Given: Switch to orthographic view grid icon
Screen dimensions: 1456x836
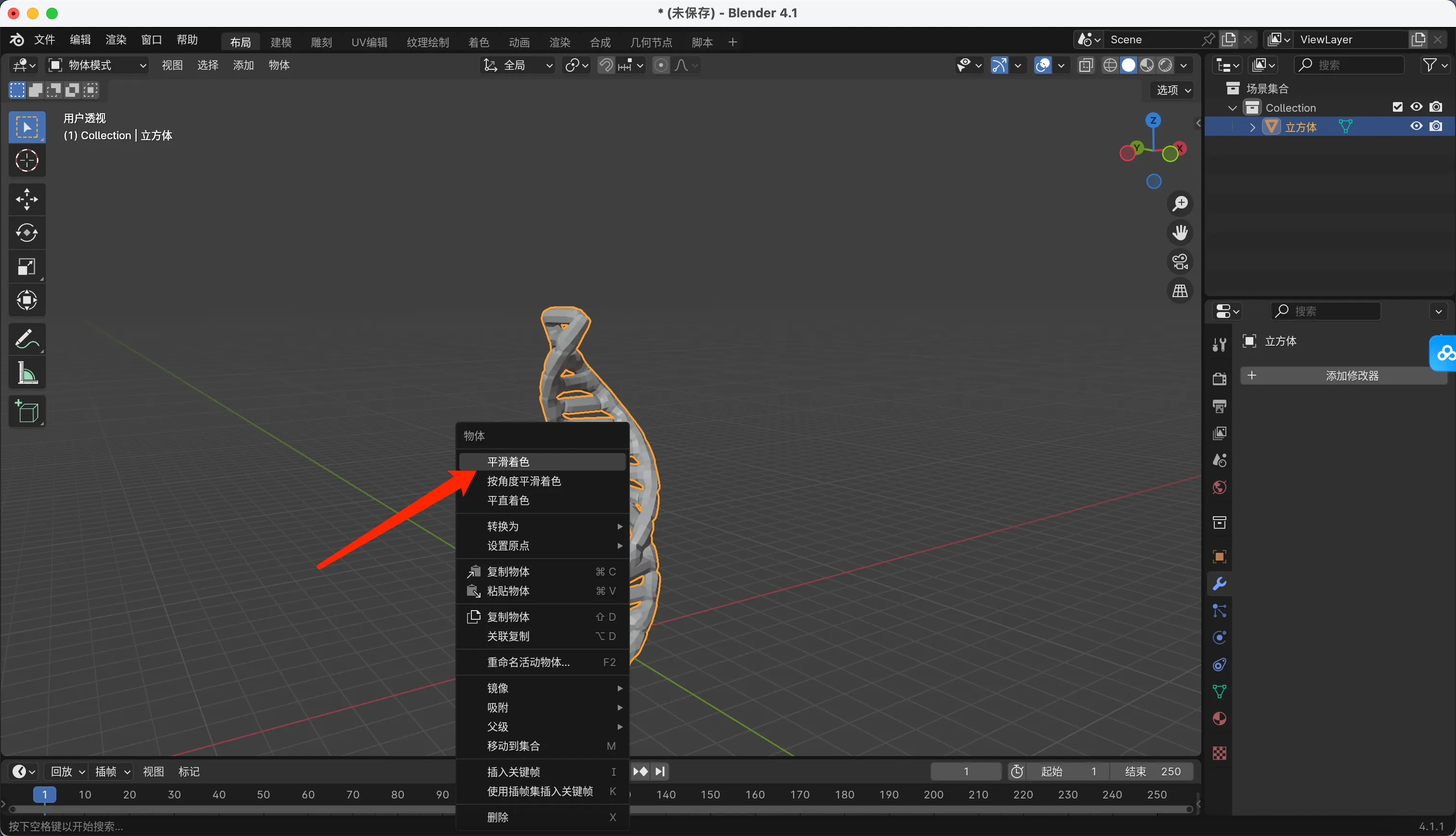Looking at the screenshot, I should pos(1179,291).
